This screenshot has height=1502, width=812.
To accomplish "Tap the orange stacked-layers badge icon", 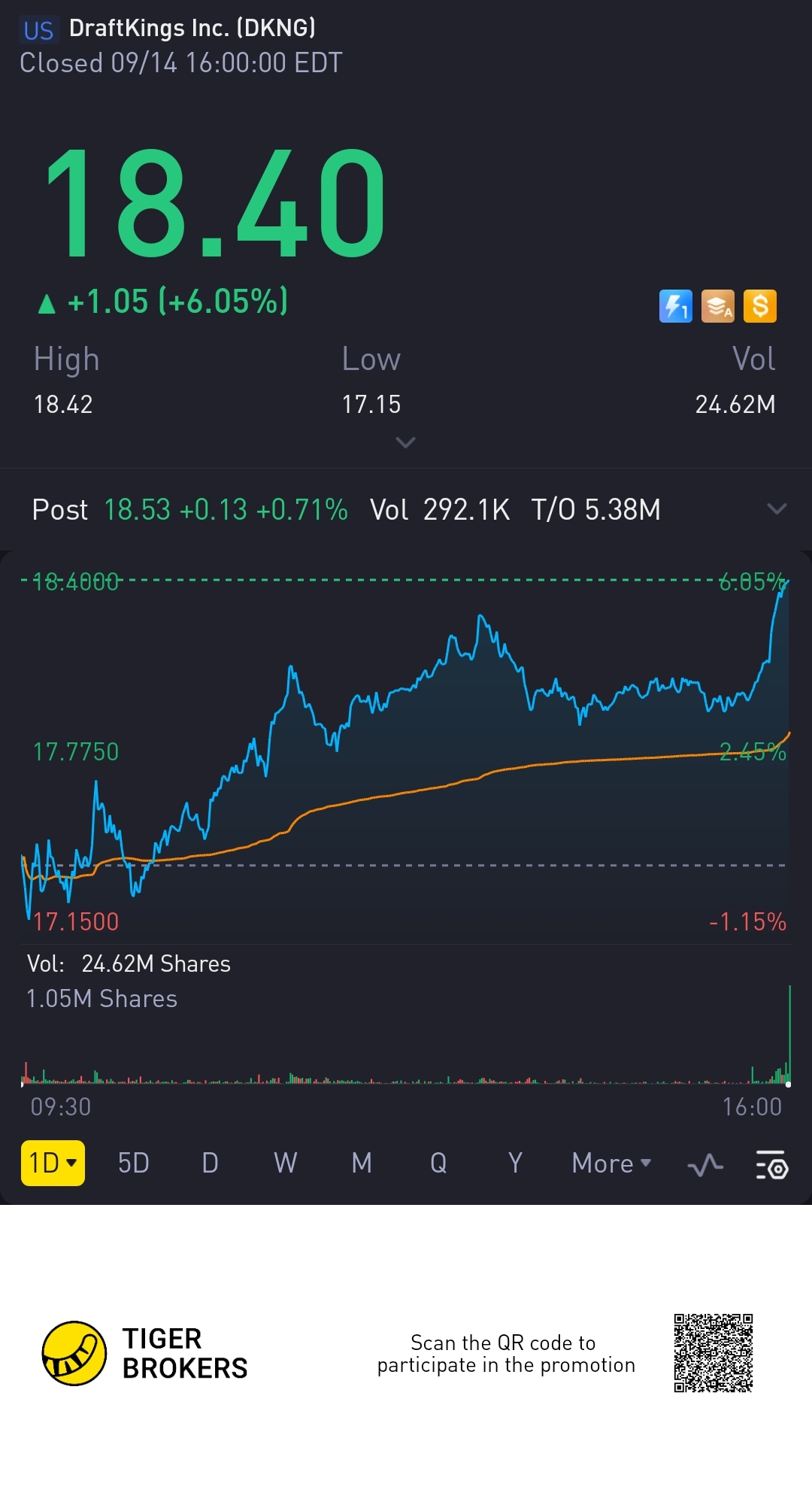I will (x=717, y=306).
